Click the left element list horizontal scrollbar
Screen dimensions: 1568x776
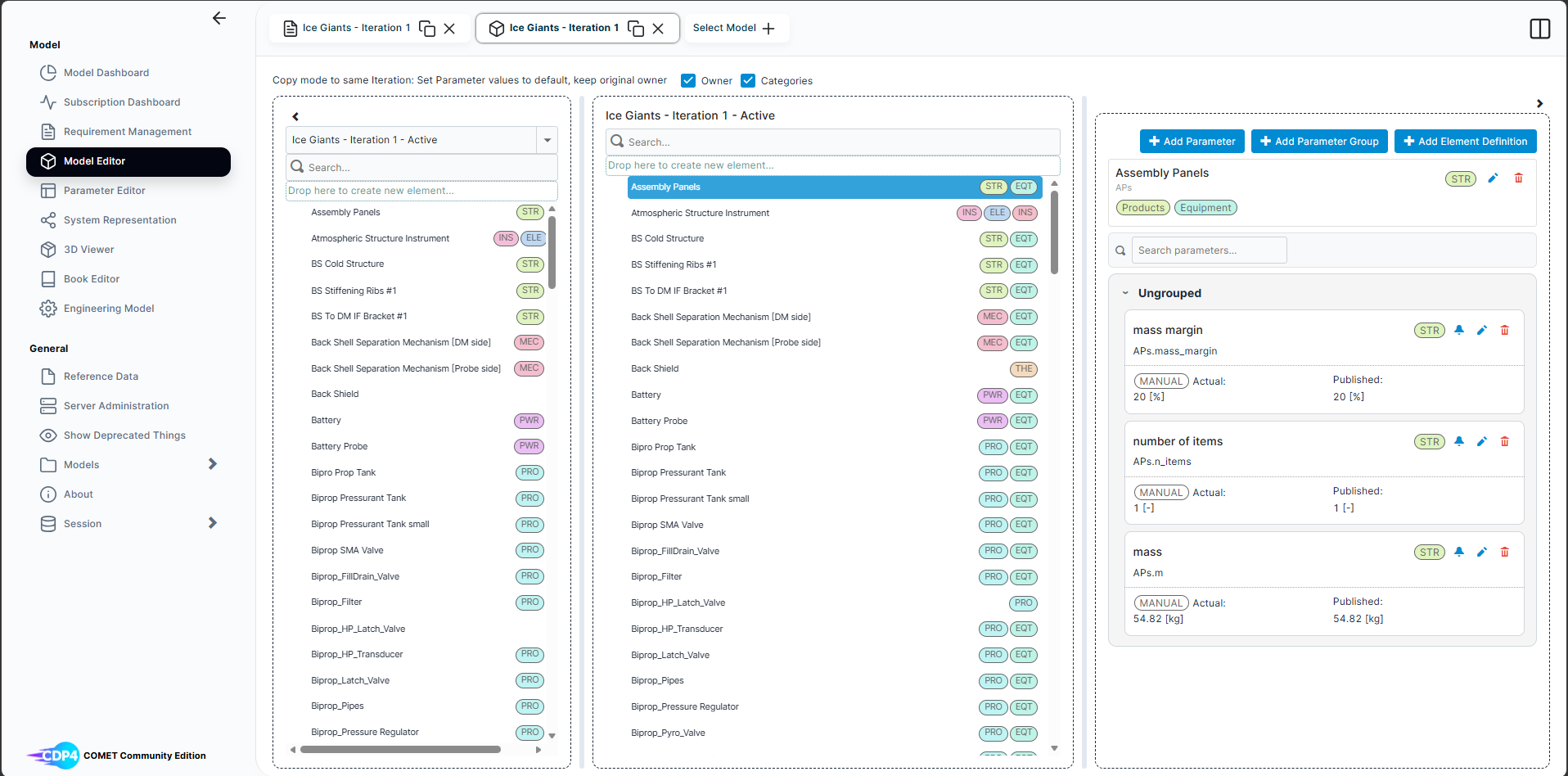click(400, 749)
